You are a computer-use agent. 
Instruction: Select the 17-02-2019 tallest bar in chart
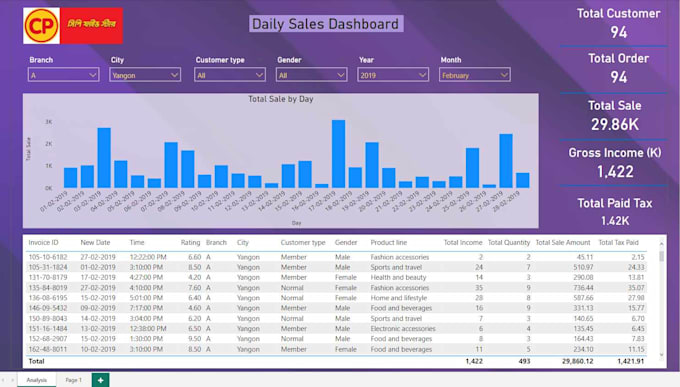click(339, 154)
